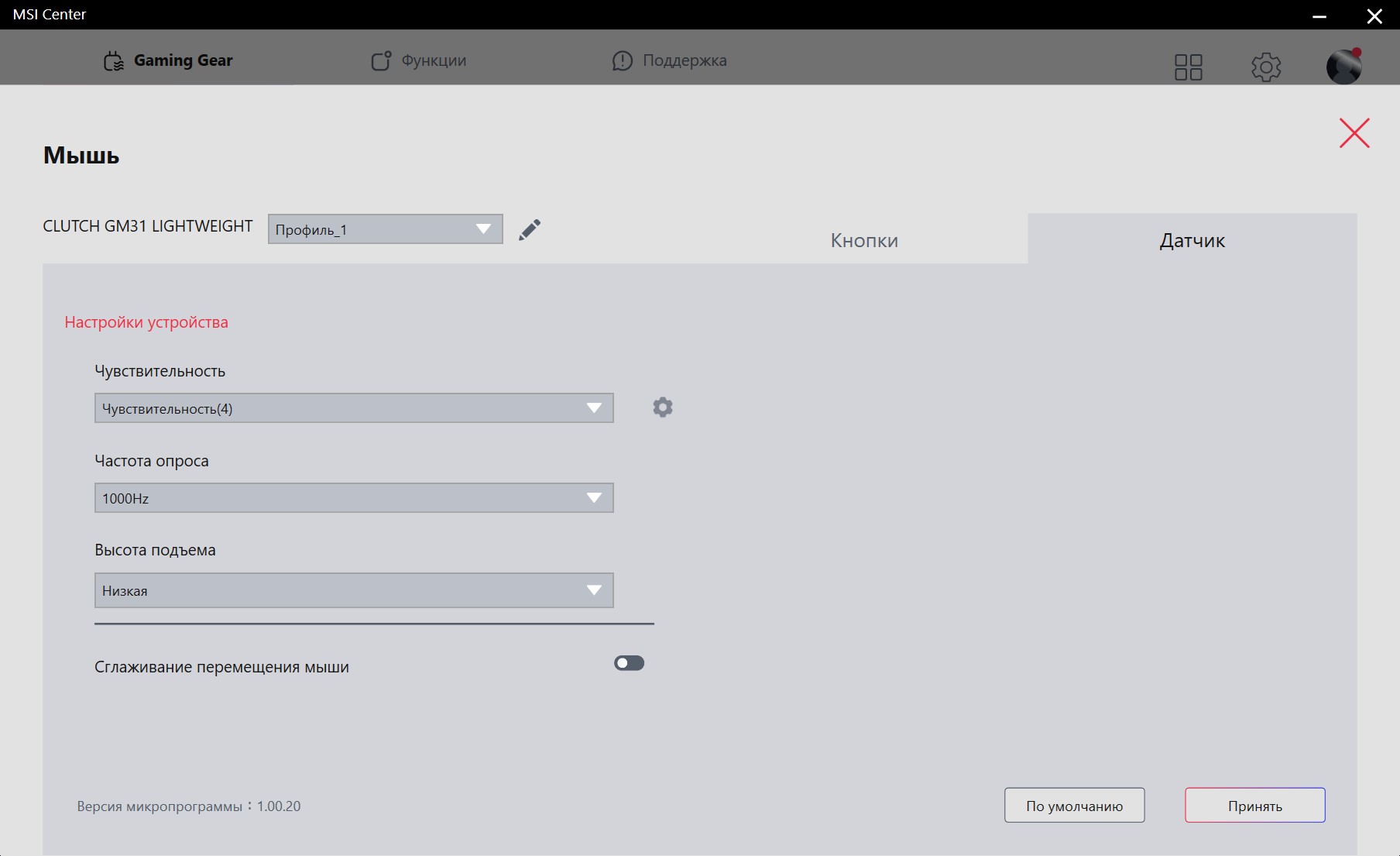Click the user profile avatar
The image size is (1400, 856).
1343,67
